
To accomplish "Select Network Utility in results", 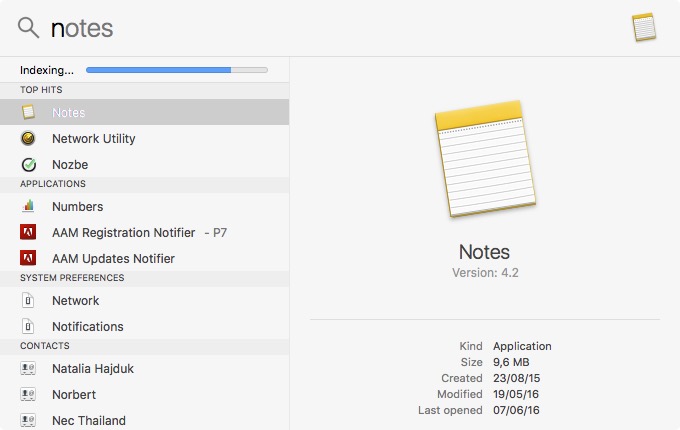I will 144,138.
